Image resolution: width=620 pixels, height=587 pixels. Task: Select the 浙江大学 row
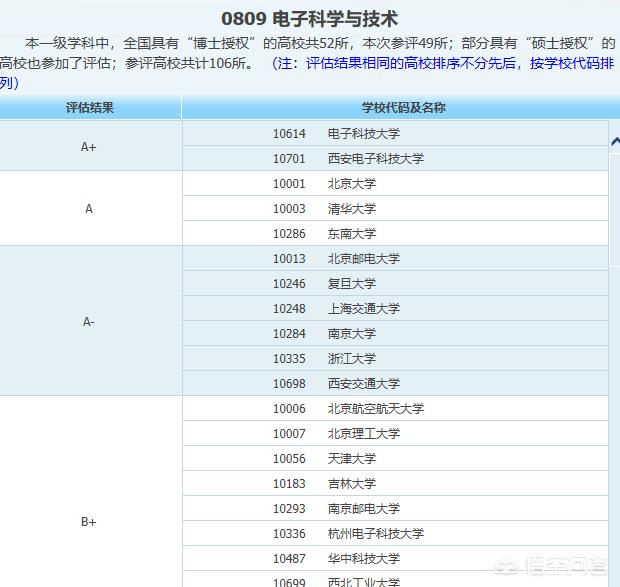351,359
